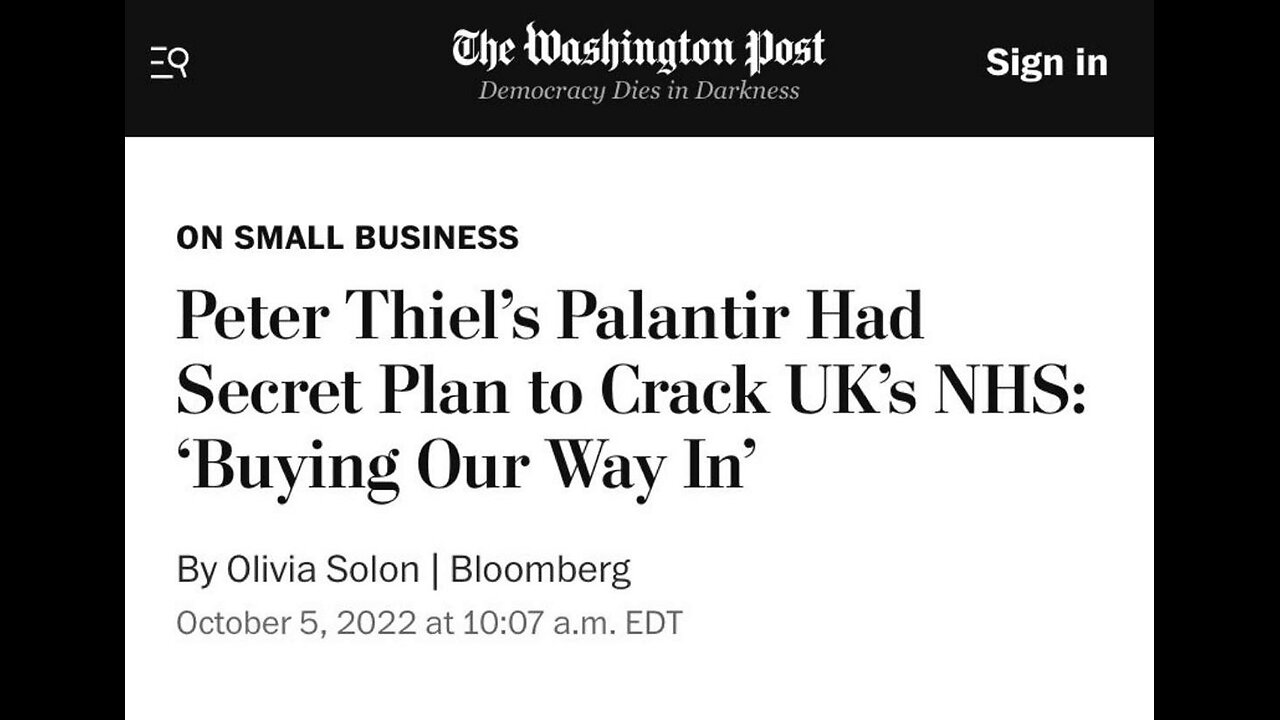Click the 10:07 a.m. EDT time
Viewport: 1280px width, 720px height.
[572, 623]
